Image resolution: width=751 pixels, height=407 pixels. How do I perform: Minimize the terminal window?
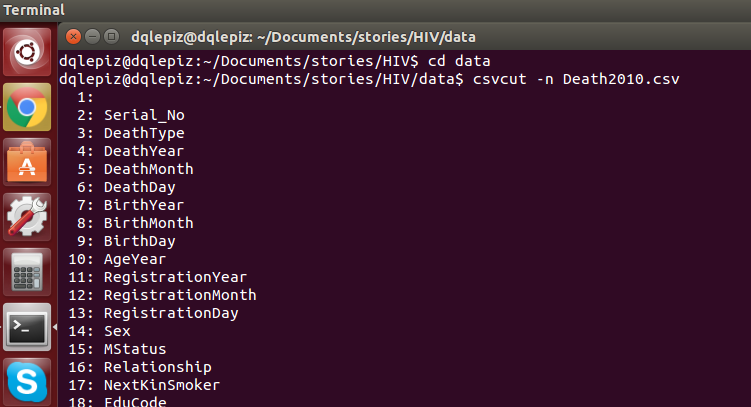click(x=92, y=36)
